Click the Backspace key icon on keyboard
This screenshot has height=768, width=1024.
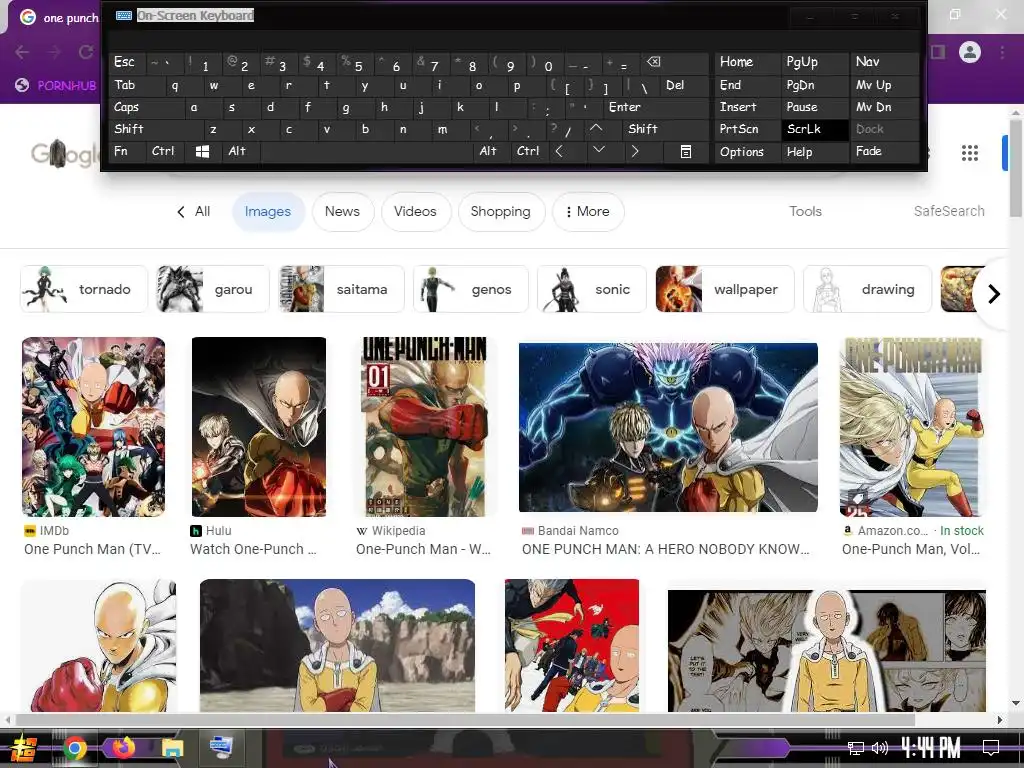click(654, 62)
